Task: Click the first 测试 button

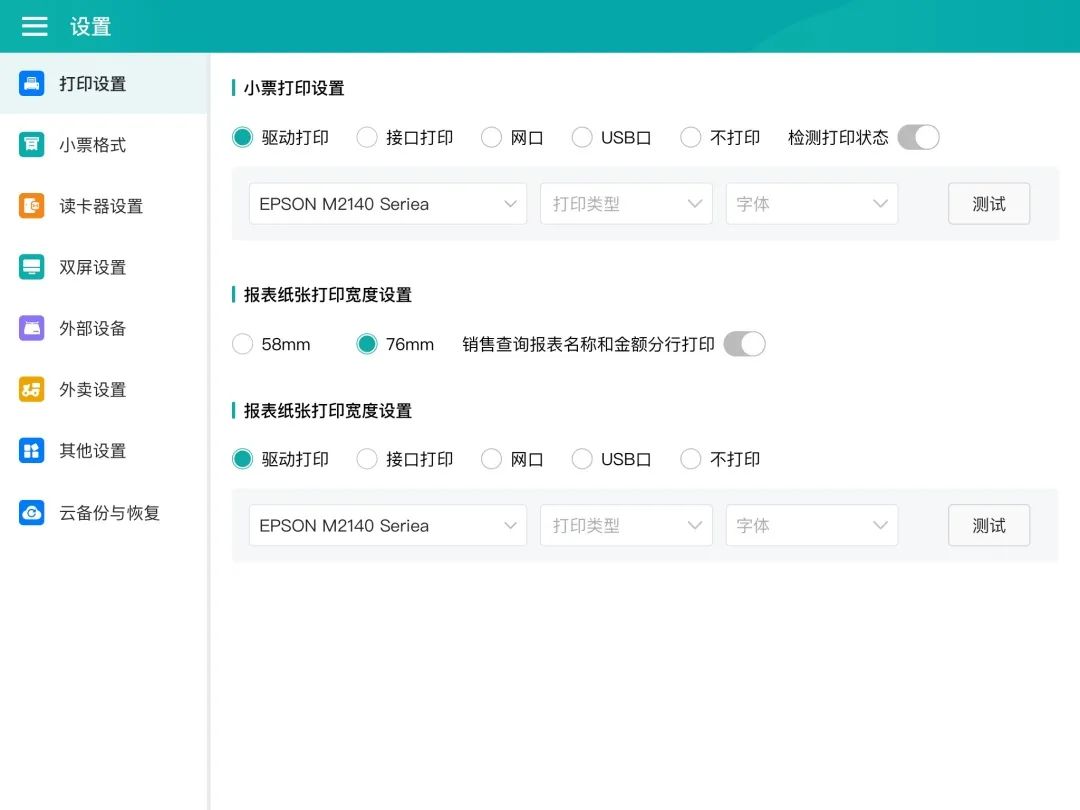Action: [988, 204]
